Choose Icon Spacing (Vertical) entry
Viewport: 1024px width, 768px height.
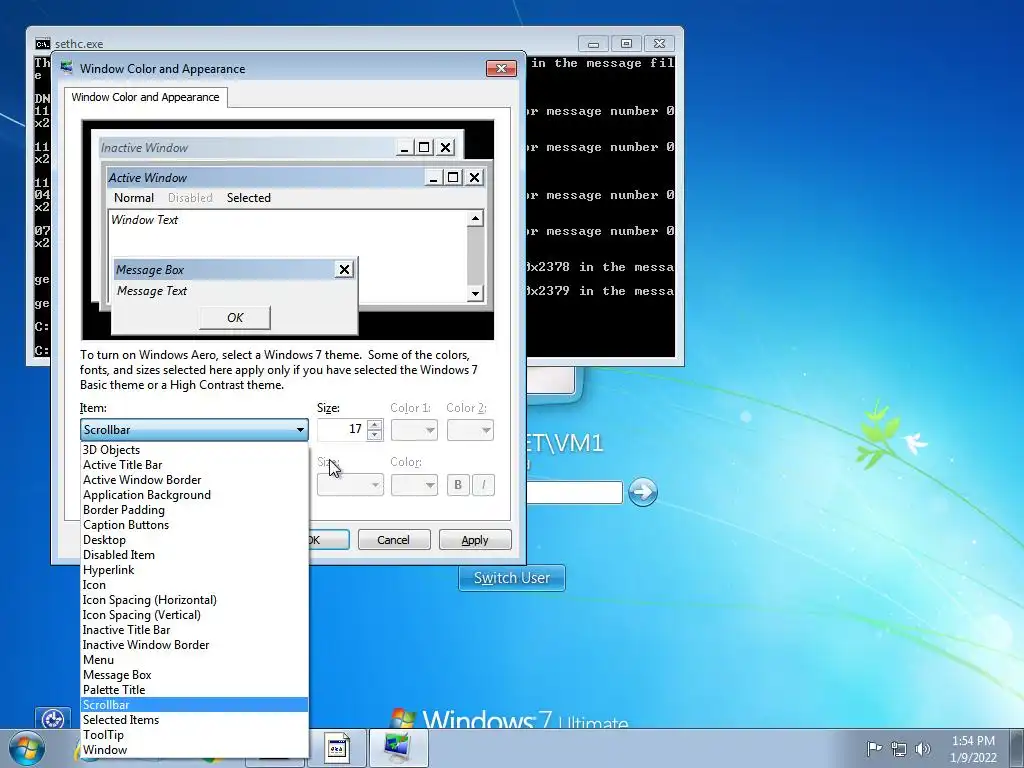point(194,615)
